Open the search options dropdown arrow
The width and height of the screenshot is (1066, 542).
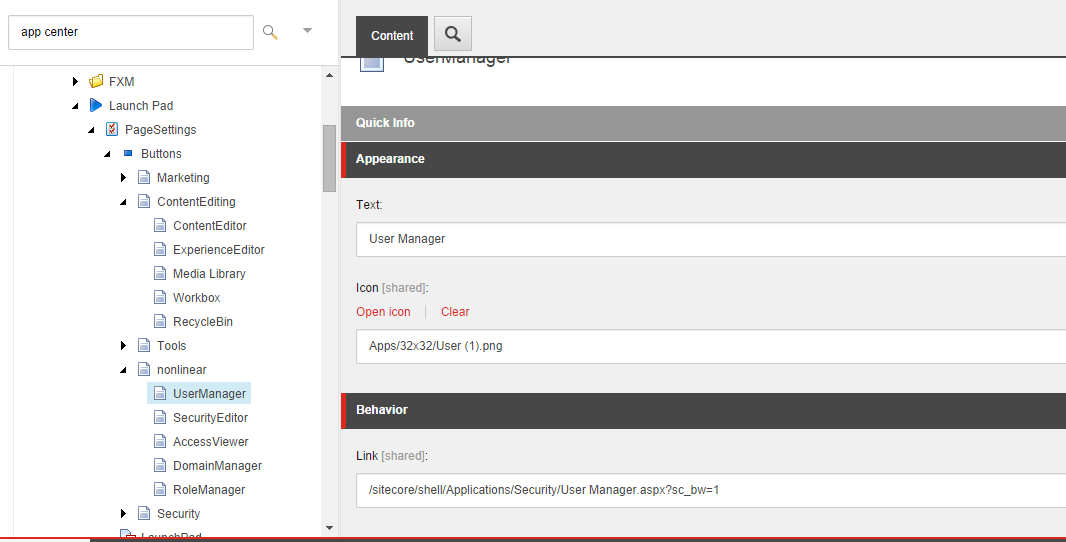click(x=307, y=31)
